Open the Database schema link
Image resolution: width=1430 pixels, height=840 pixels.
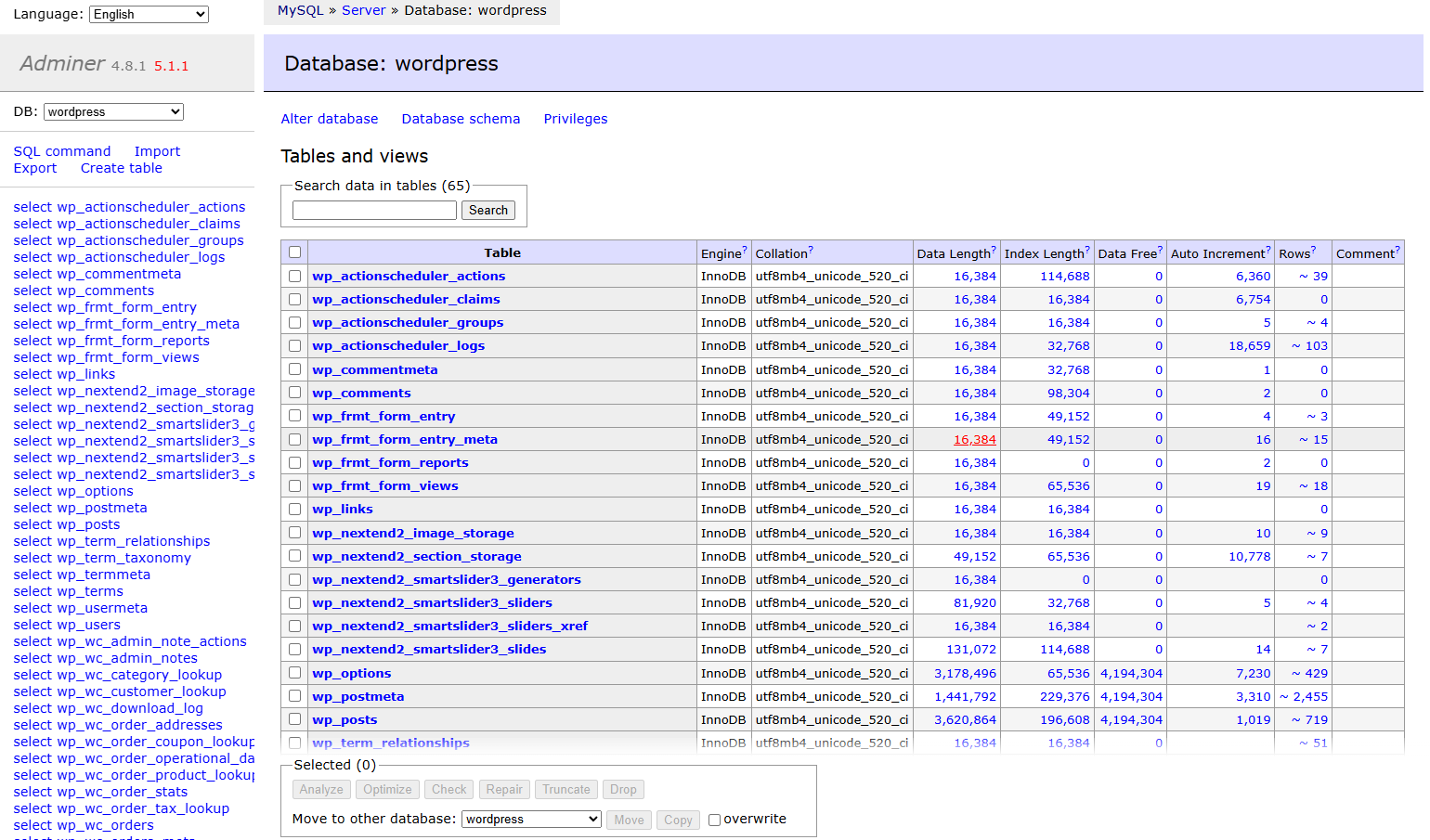click(x=461, y=119)
